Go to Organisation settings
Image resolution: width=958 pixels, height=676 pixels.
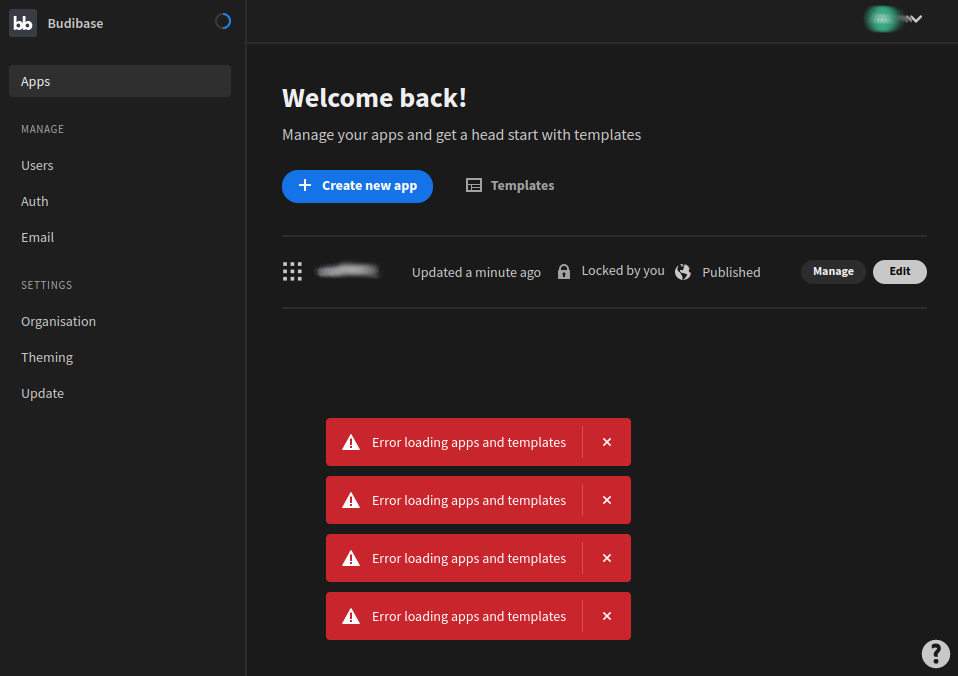pos(58,321)
